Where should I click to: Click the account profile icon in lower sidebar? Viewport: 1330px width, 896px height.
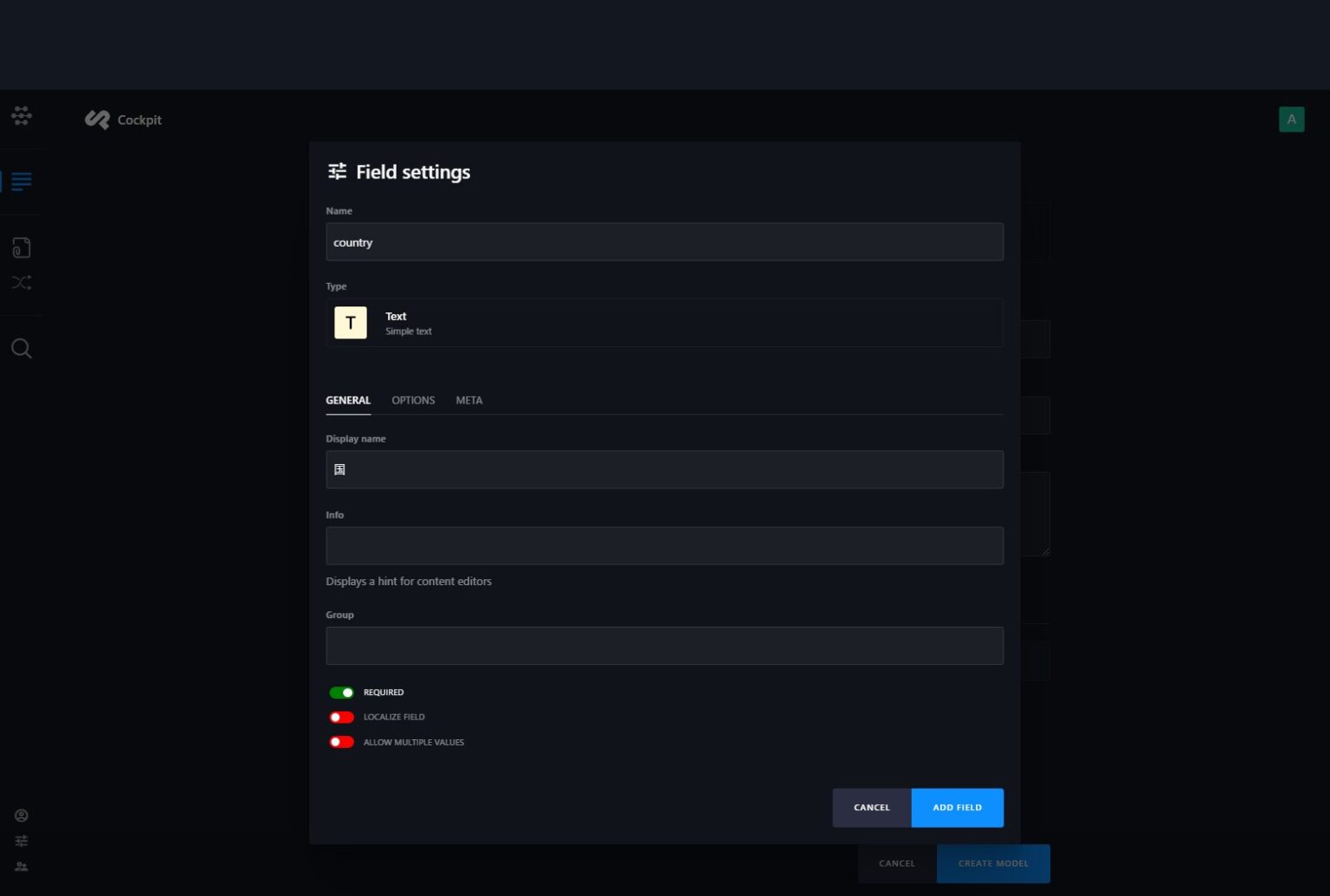coord(21,815)
